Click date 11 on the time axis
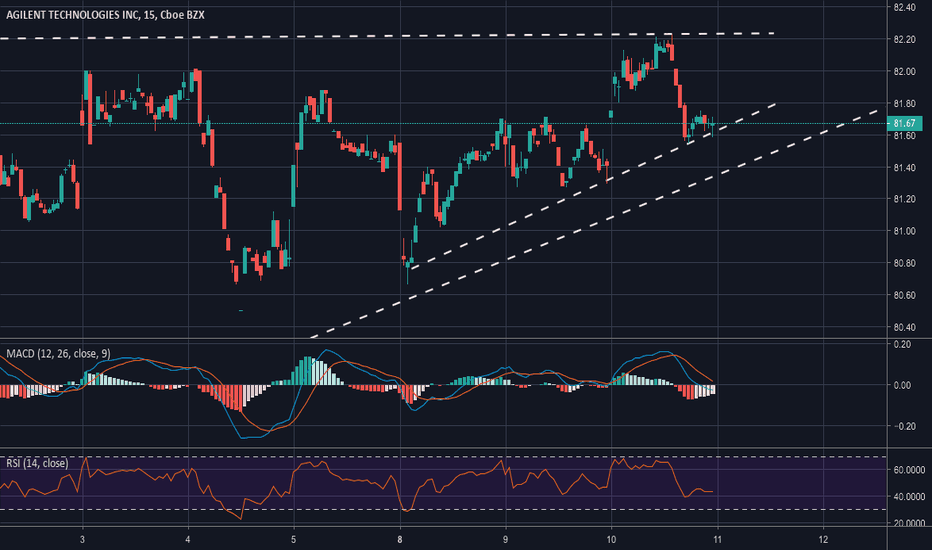Image resolution: width=932 pixels, height=550 pixels. coord(717,540)
